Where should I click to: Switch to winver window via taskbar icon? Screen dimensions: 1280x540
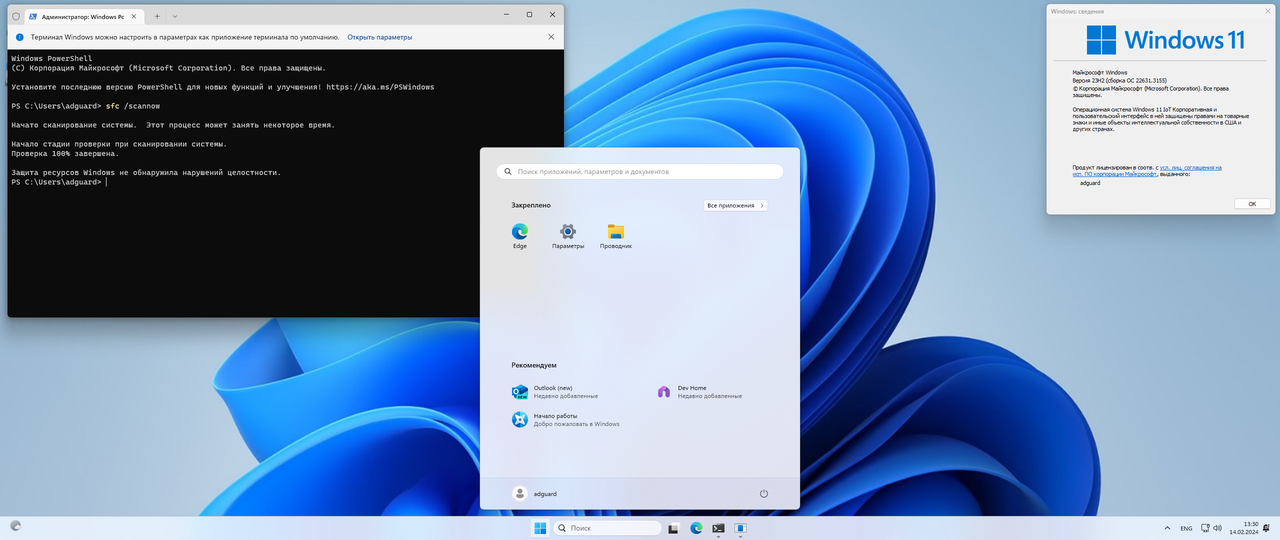pos(741,528)
